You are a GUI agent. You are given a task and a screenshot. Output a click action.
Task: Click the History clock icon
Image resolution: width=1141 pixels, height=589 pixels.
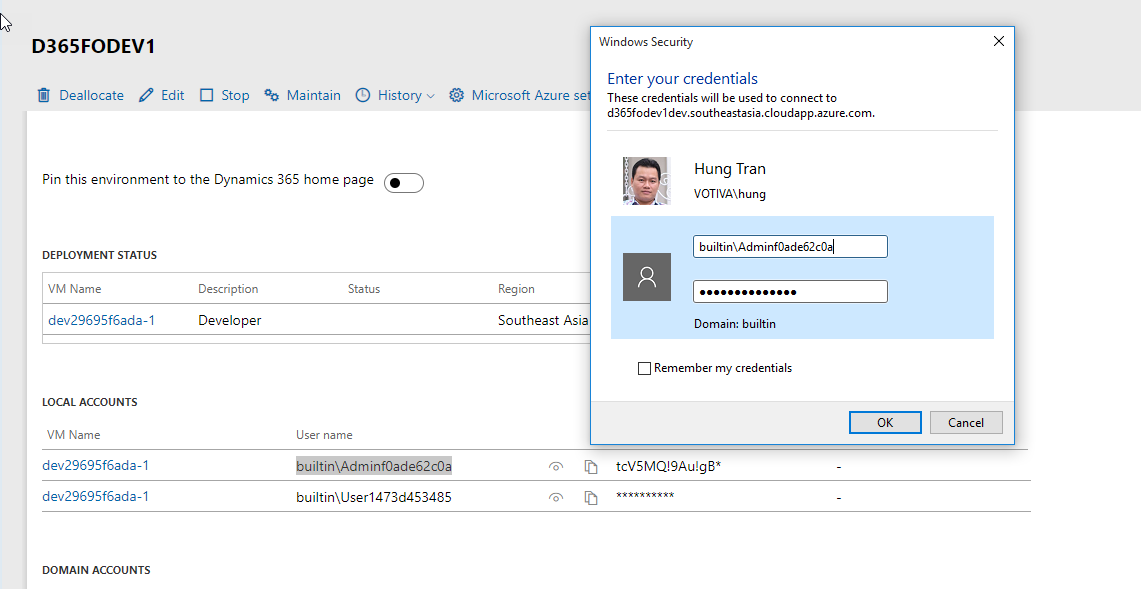362,95
